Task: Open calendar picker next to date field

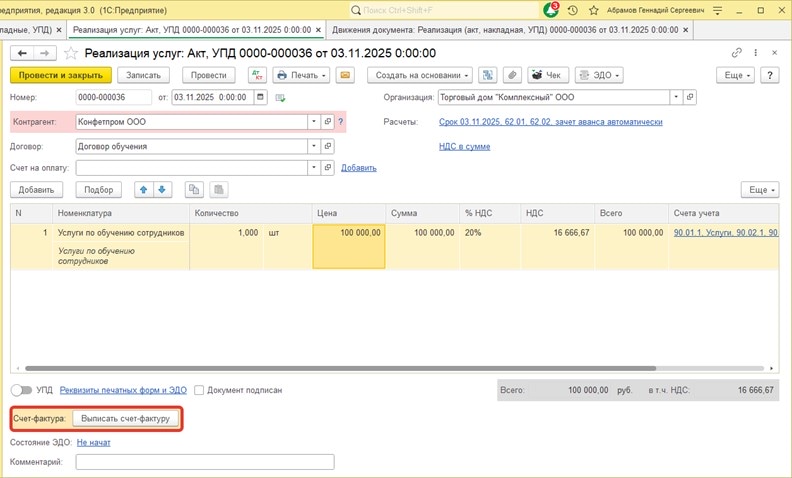Action: coord(261,97)
